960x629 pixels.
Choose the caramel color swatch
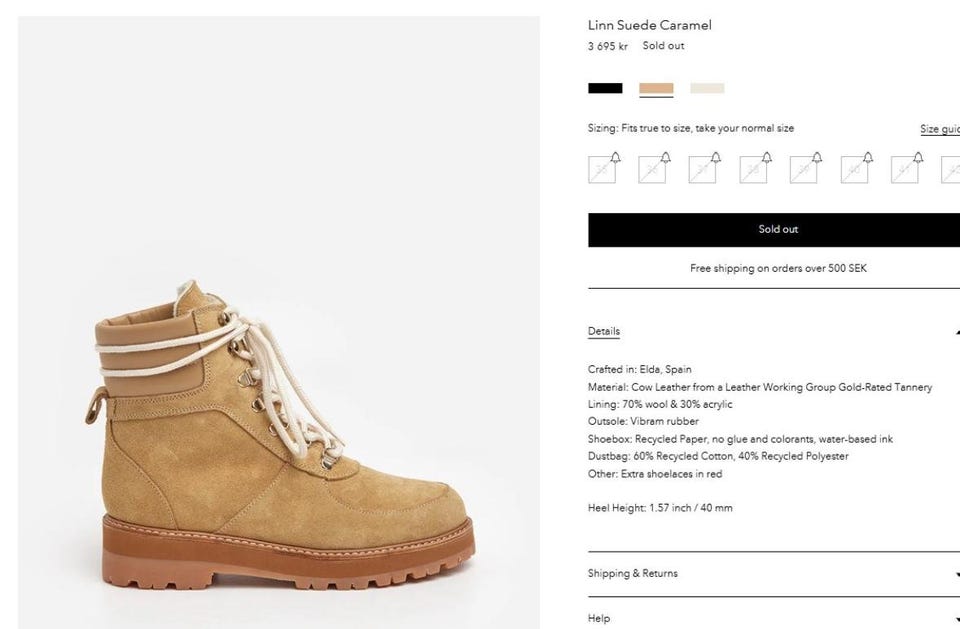click(656, 88)
